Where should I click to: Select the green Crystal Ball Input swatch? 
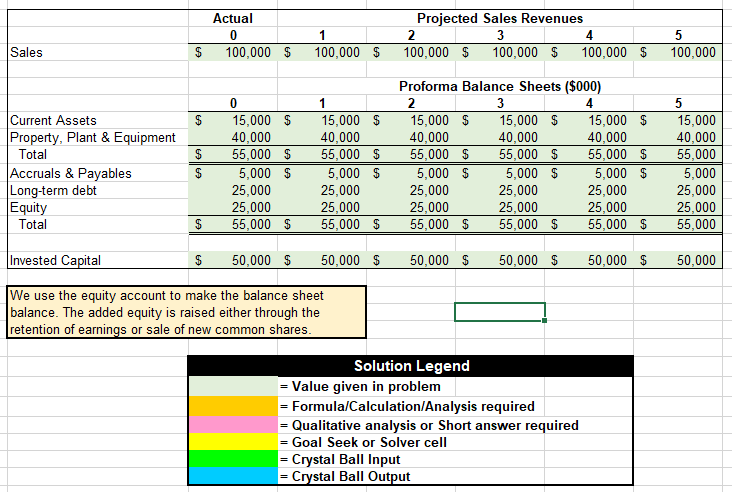(233, 459)
